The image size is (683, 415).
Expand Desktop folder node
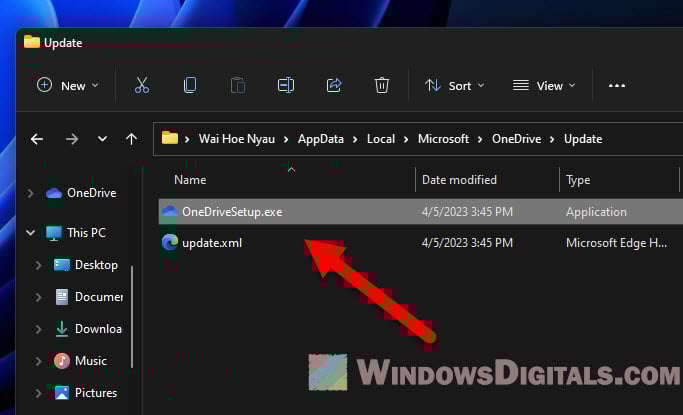coord(38,265)
